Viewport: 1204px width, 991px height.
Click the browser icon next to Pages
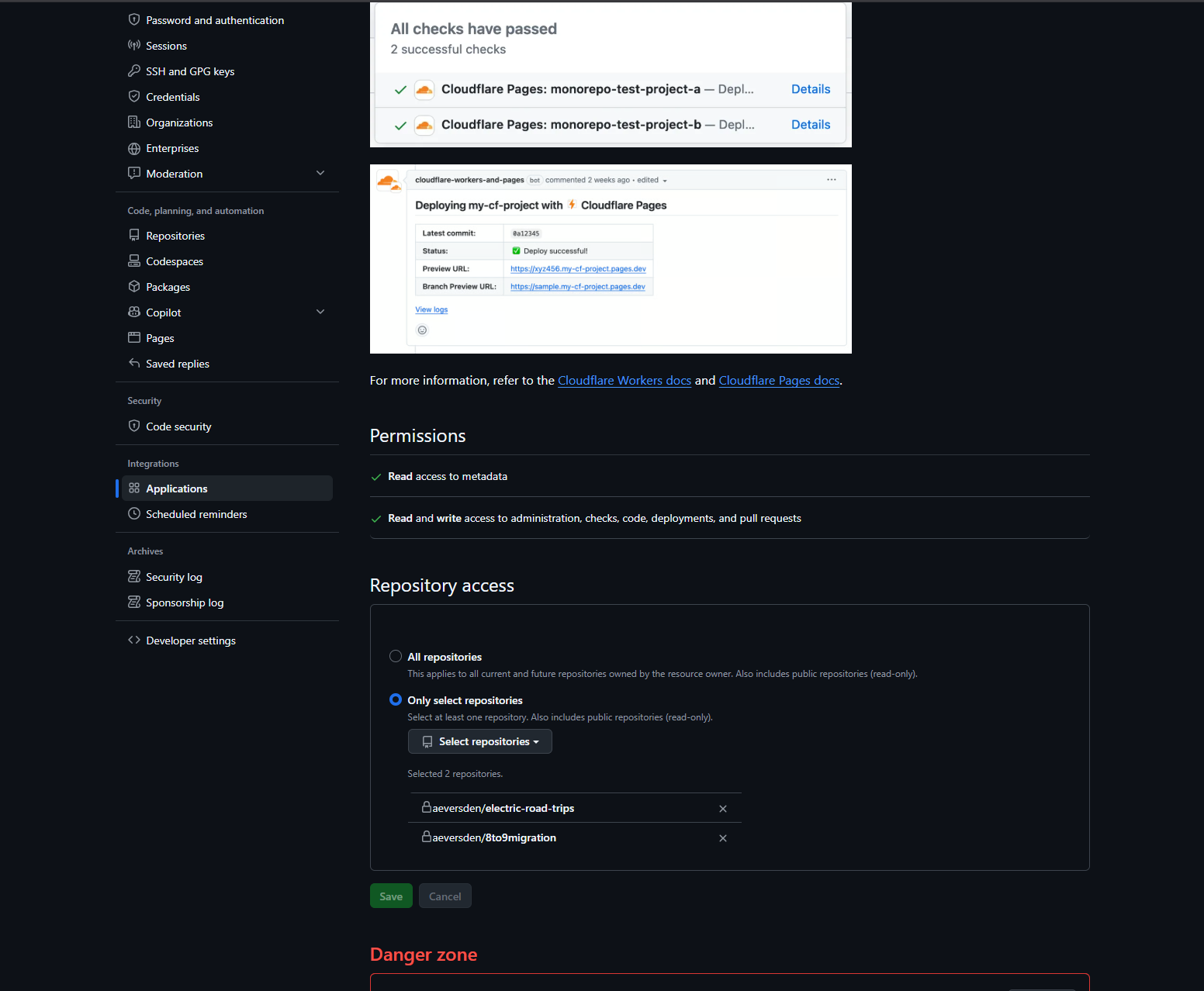coord(134,338)
